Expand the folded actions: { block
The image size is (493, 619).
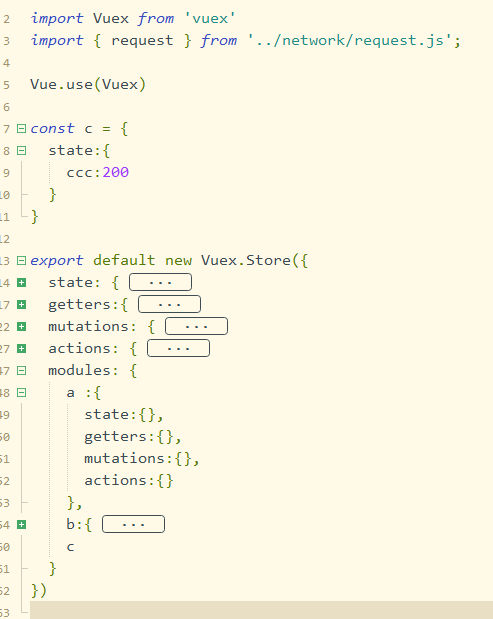[x=21, y=349]
